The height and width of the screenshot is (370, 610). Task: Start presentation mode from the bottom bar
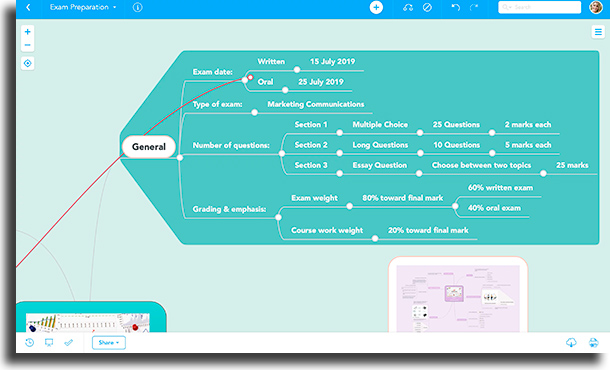tap(49, 342)
